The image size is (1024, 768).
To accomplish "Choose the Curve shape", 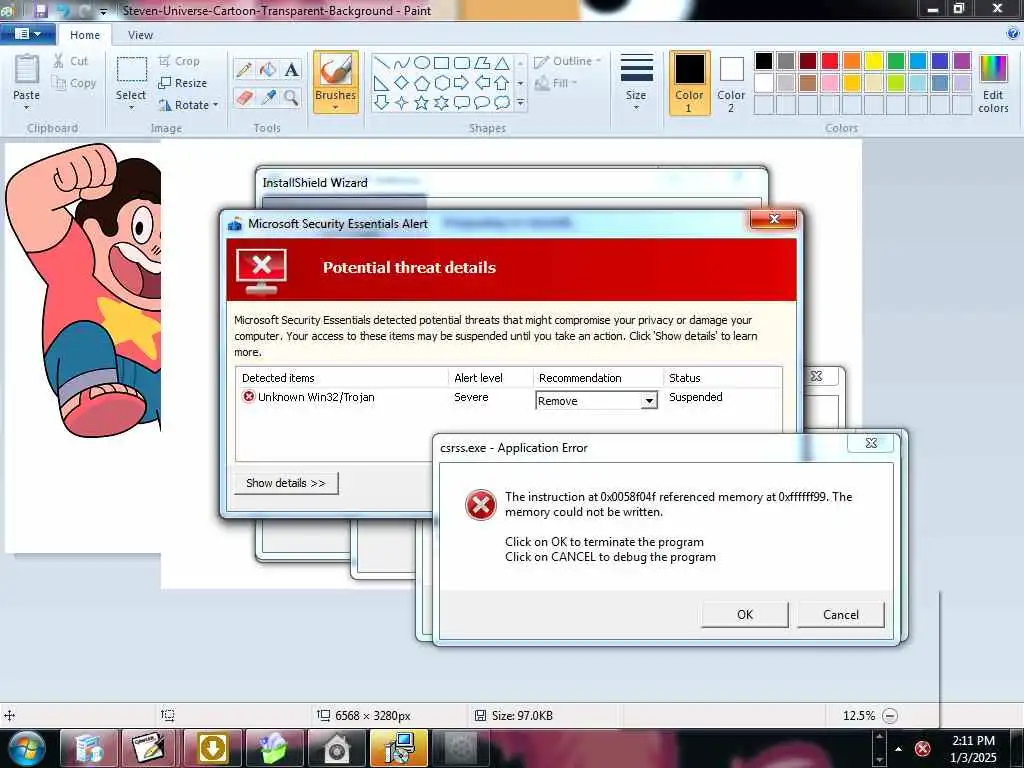I will (x=402, y=63).
